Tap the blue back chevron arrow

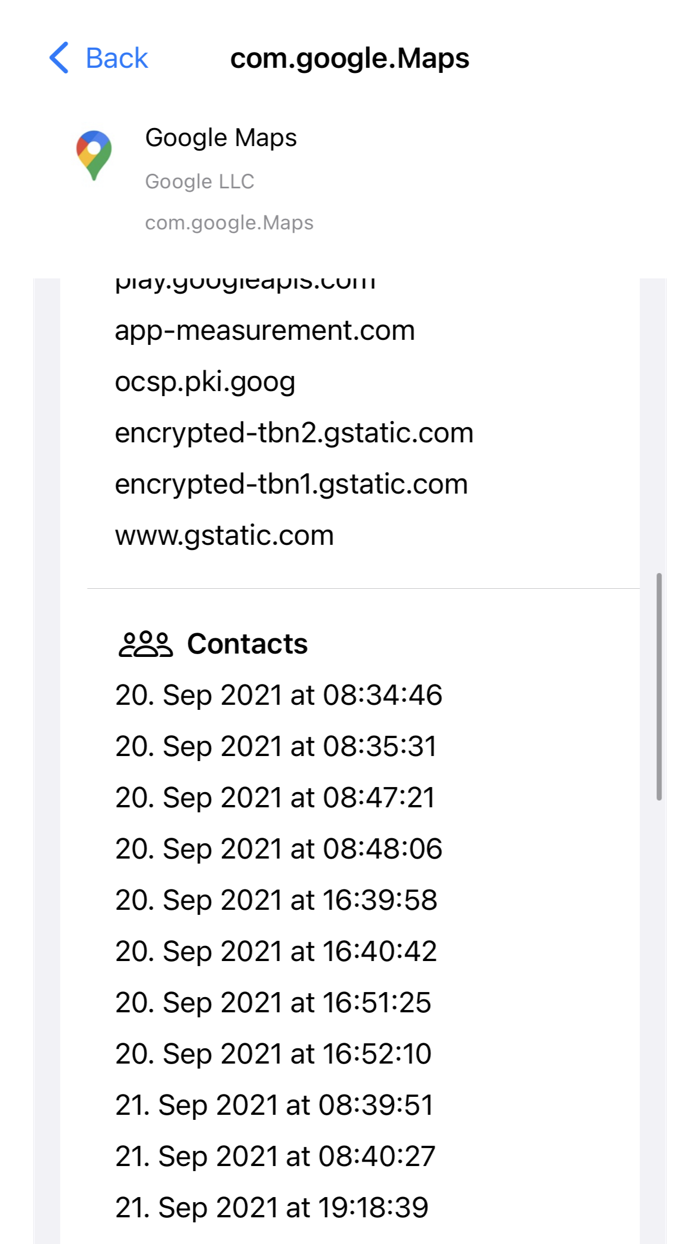58,58
